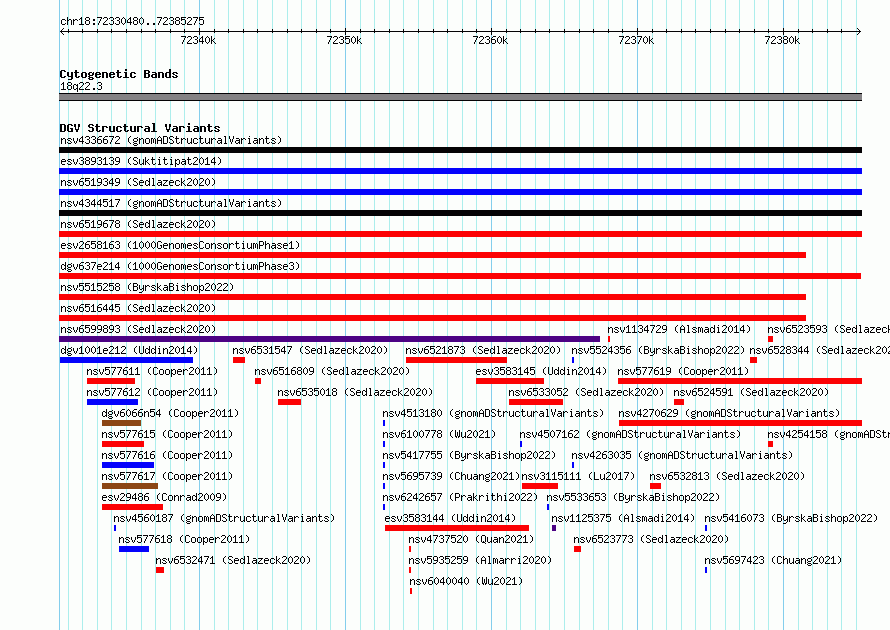
Task: Select nsv4737520 Quan2021 label
Action: pyautogui.click(x=471, y=539)
